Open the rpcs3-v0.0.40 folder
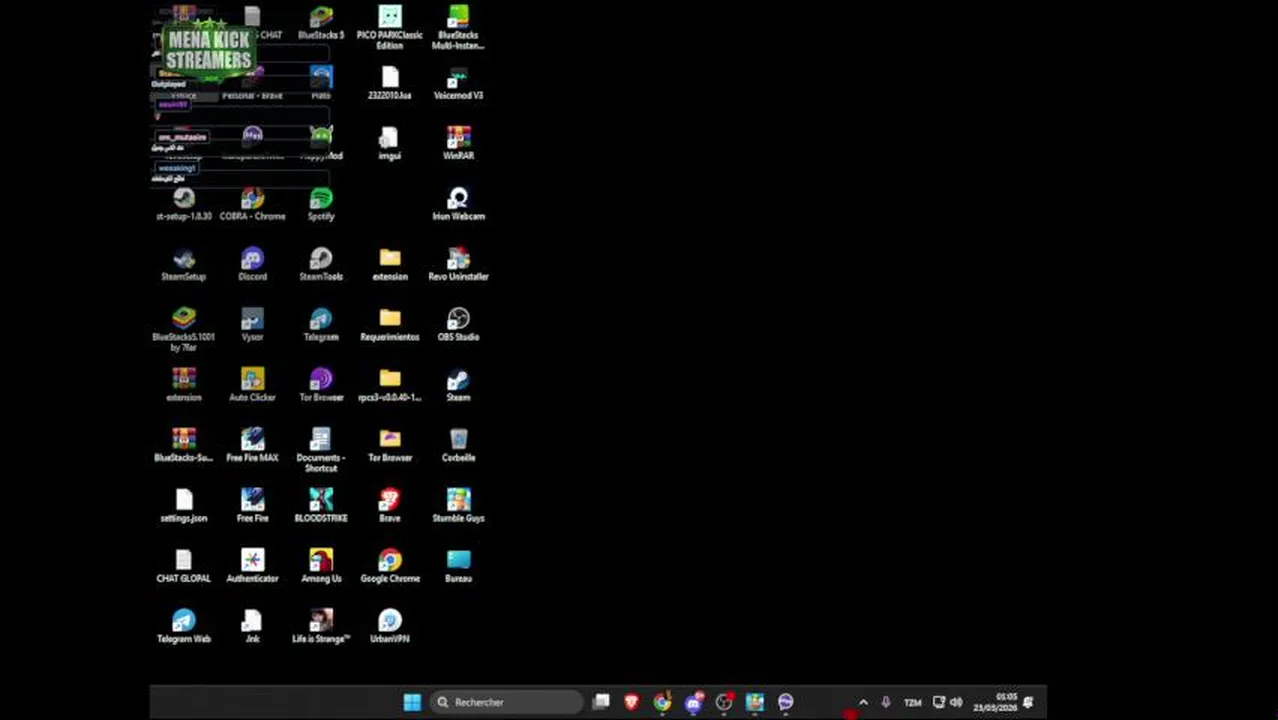This screenshot has width=1278, height=720. point(390,385)
